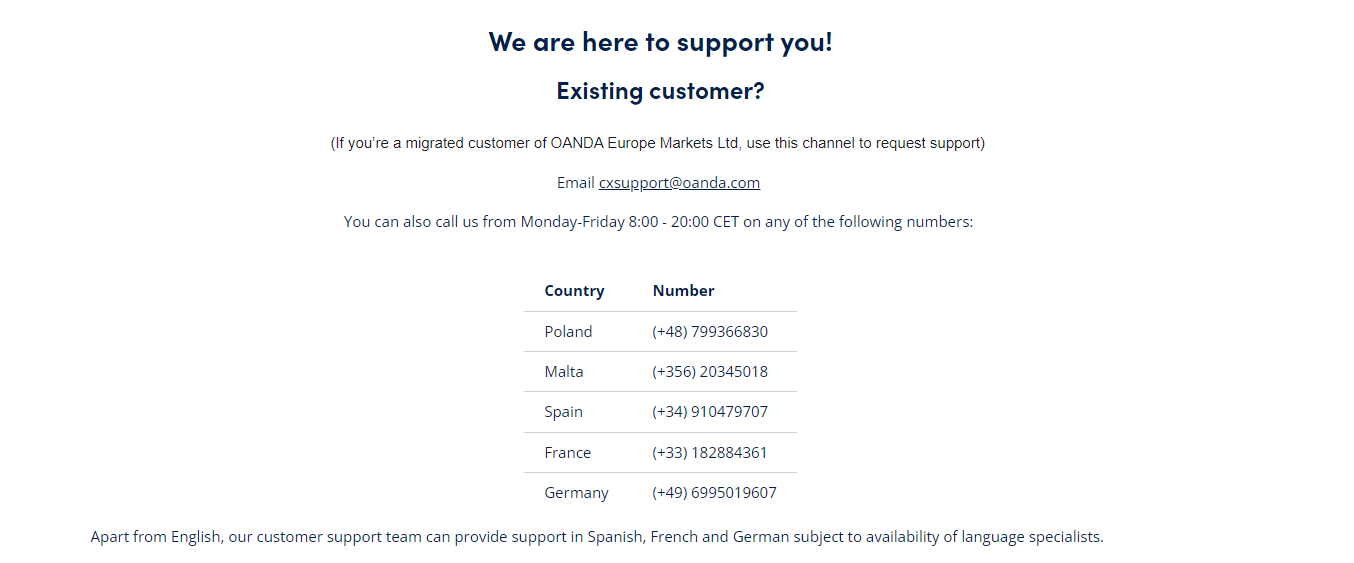Image resolution: width=1354 pixels, height=563 pixels.
Task: Click the Poland cell in the table
Action: 568,332
